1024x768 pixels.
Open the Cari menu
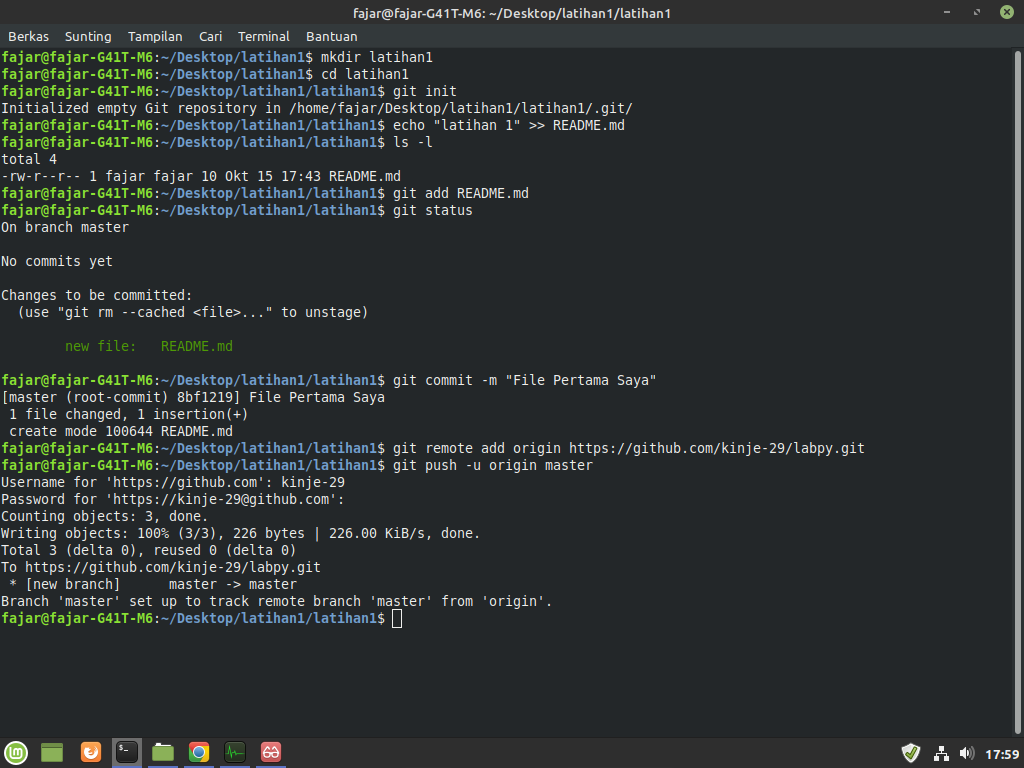click(x=210, y=37)
